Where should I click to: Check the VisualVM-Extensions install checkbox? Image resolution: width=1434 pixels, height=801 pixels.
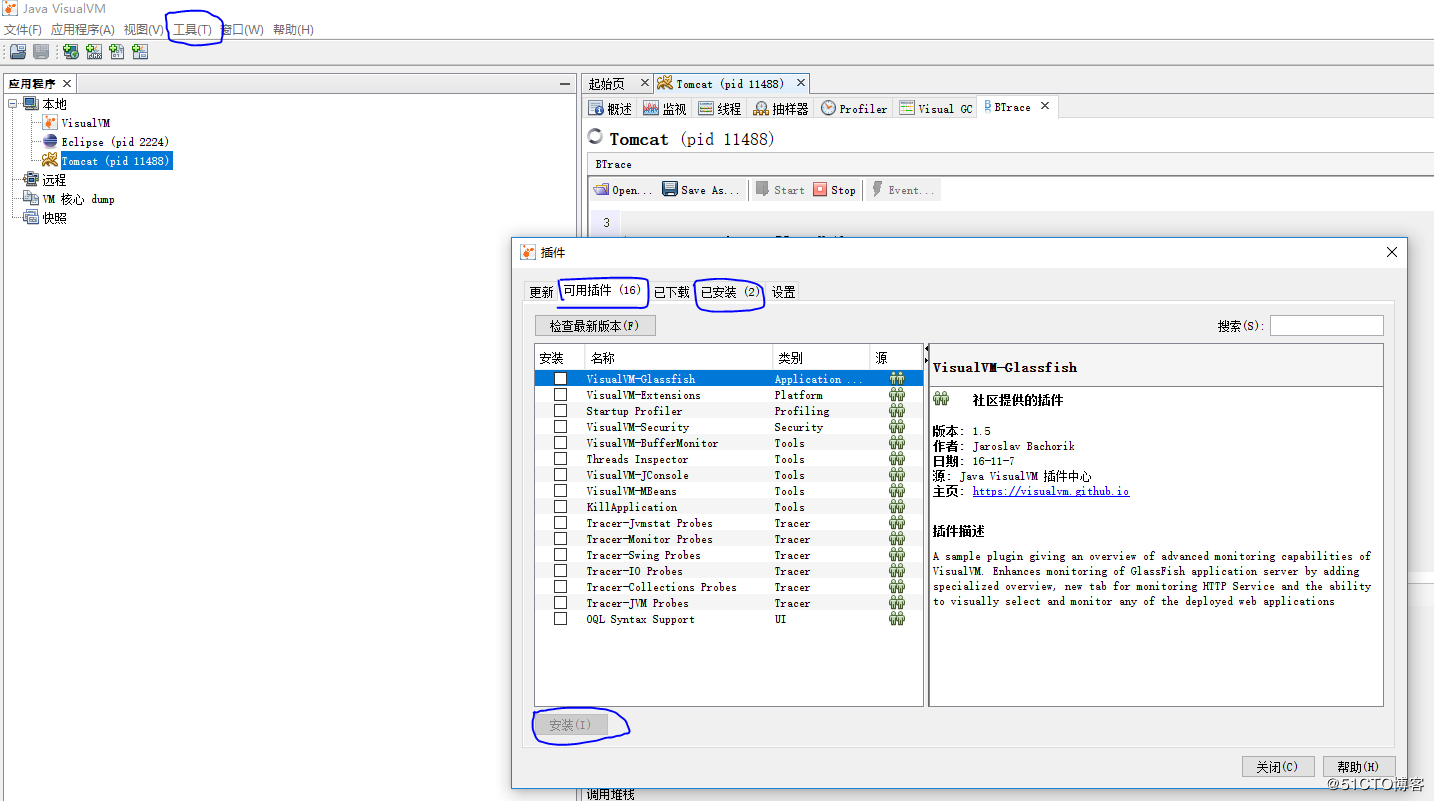coord(560,395)
